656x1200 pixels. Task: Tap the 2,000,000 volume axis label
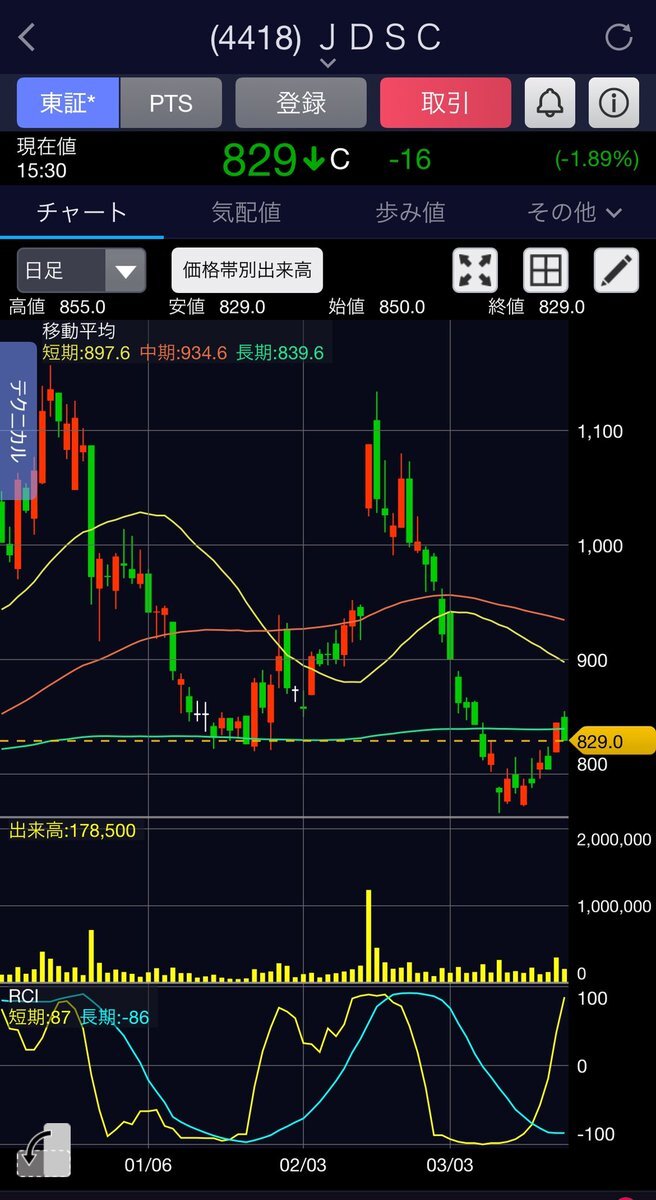click(614, 839)
